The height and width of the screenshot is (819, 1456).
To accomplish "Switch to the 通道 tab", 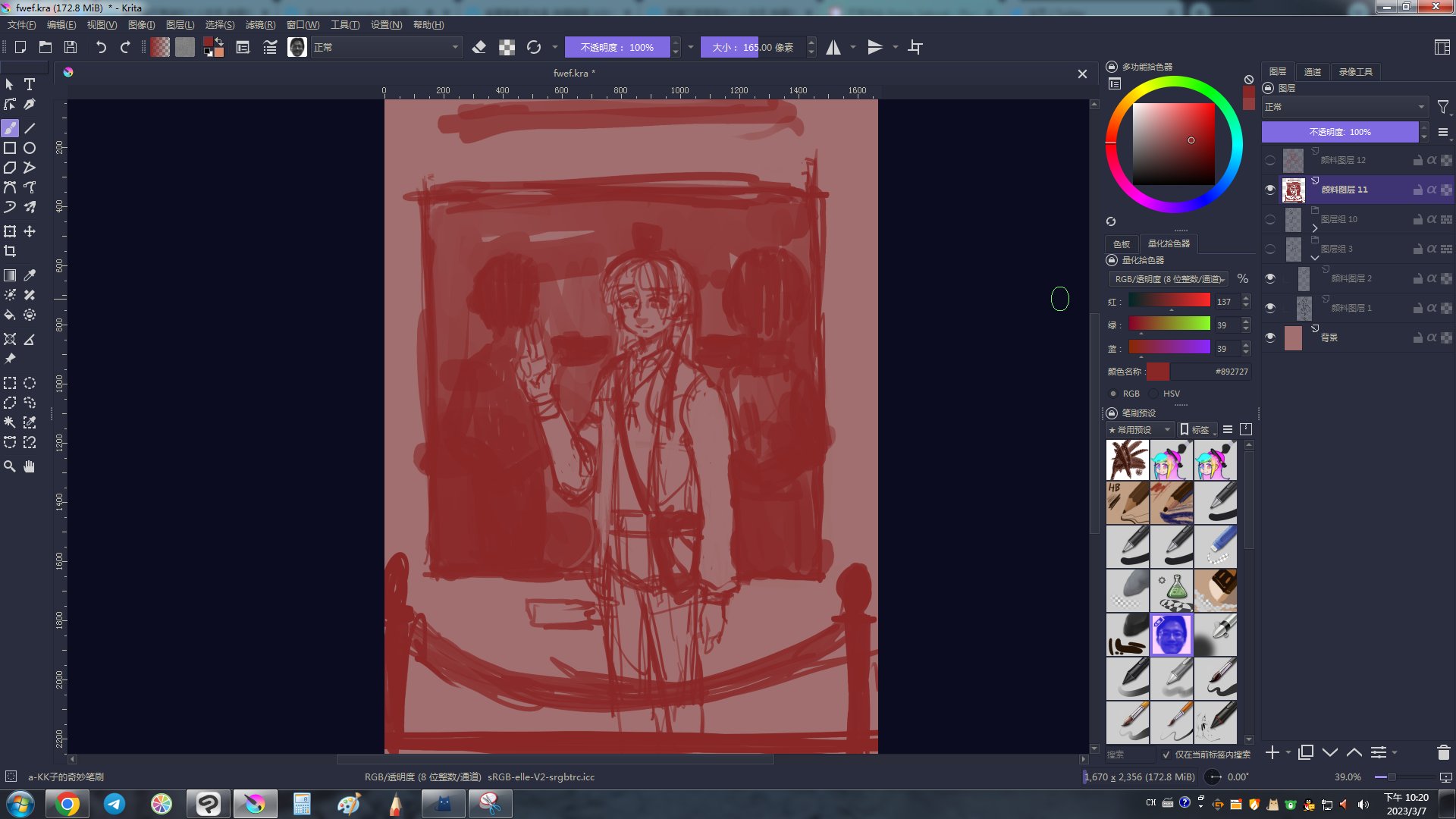I will [x=1312, y=72].
